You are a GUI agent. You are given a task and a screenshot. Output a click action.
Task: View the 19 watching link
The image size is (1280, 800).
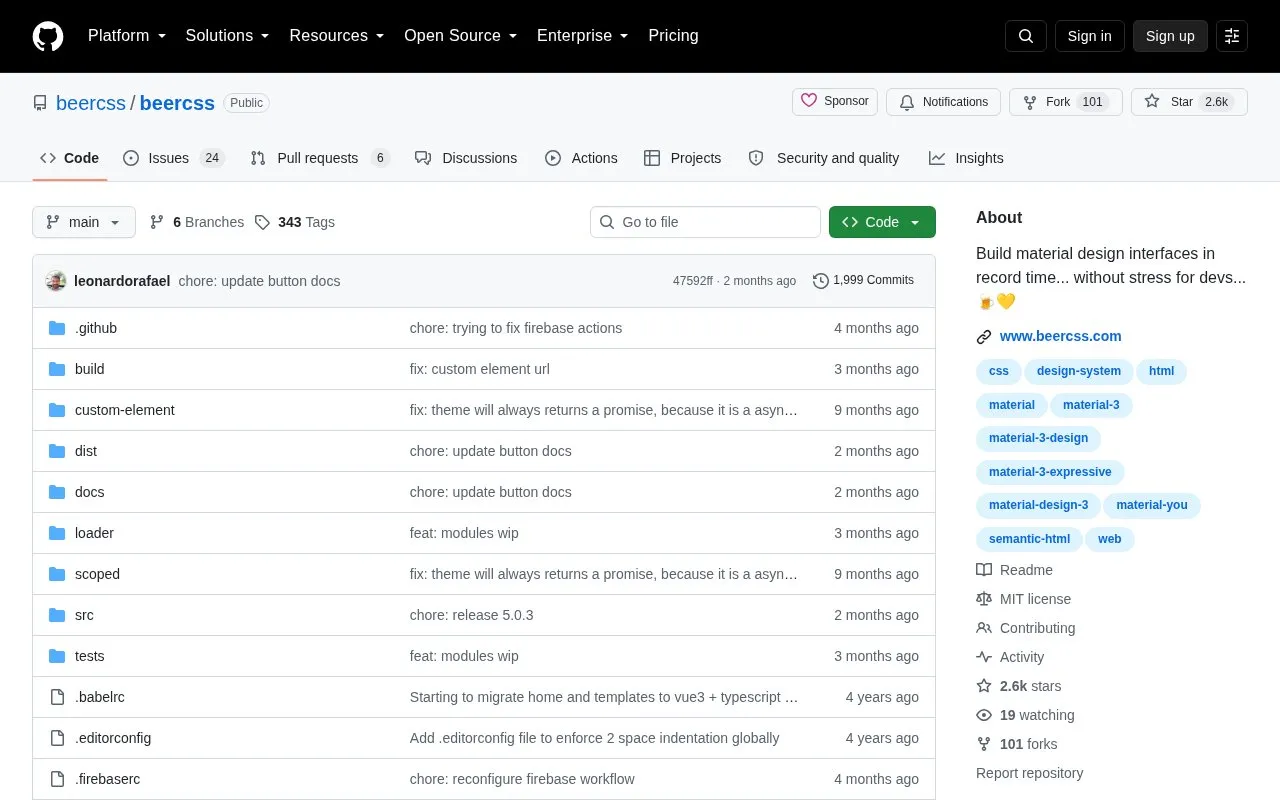1026,715
